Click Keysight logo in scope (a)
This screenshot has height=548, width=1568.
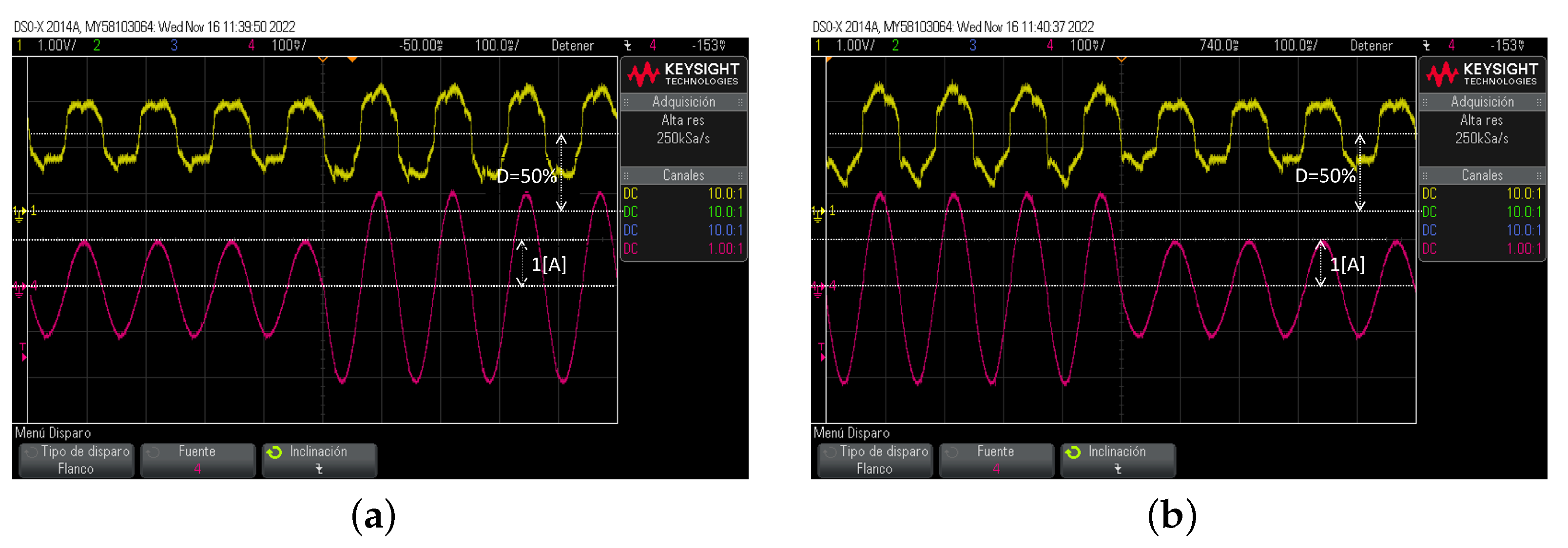click(x=683, y=74)
